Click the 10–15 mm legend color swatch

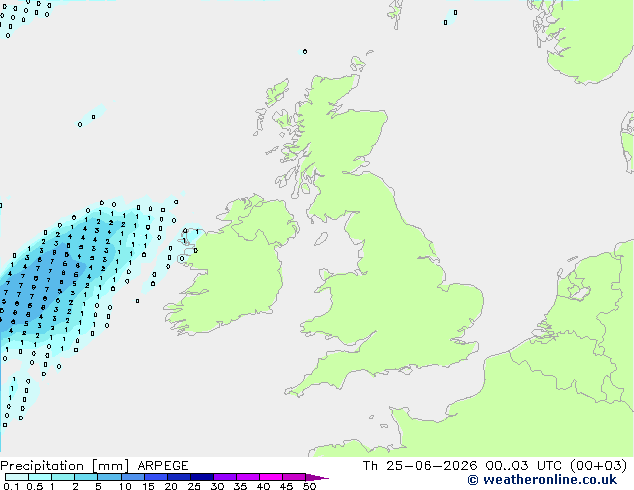pos(132,477)
